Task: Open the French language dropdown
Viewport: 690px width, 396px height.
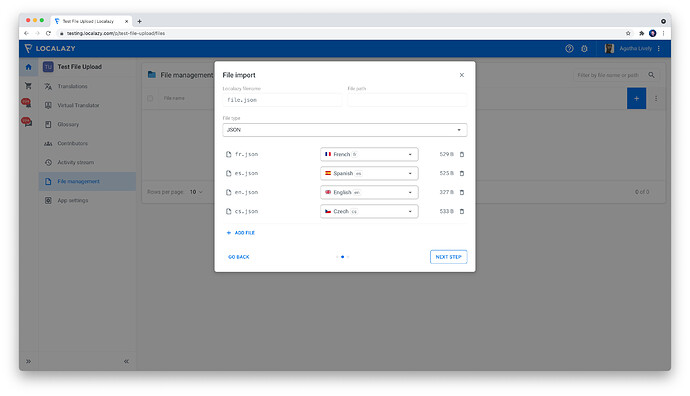Action: (x=369, y=154)
